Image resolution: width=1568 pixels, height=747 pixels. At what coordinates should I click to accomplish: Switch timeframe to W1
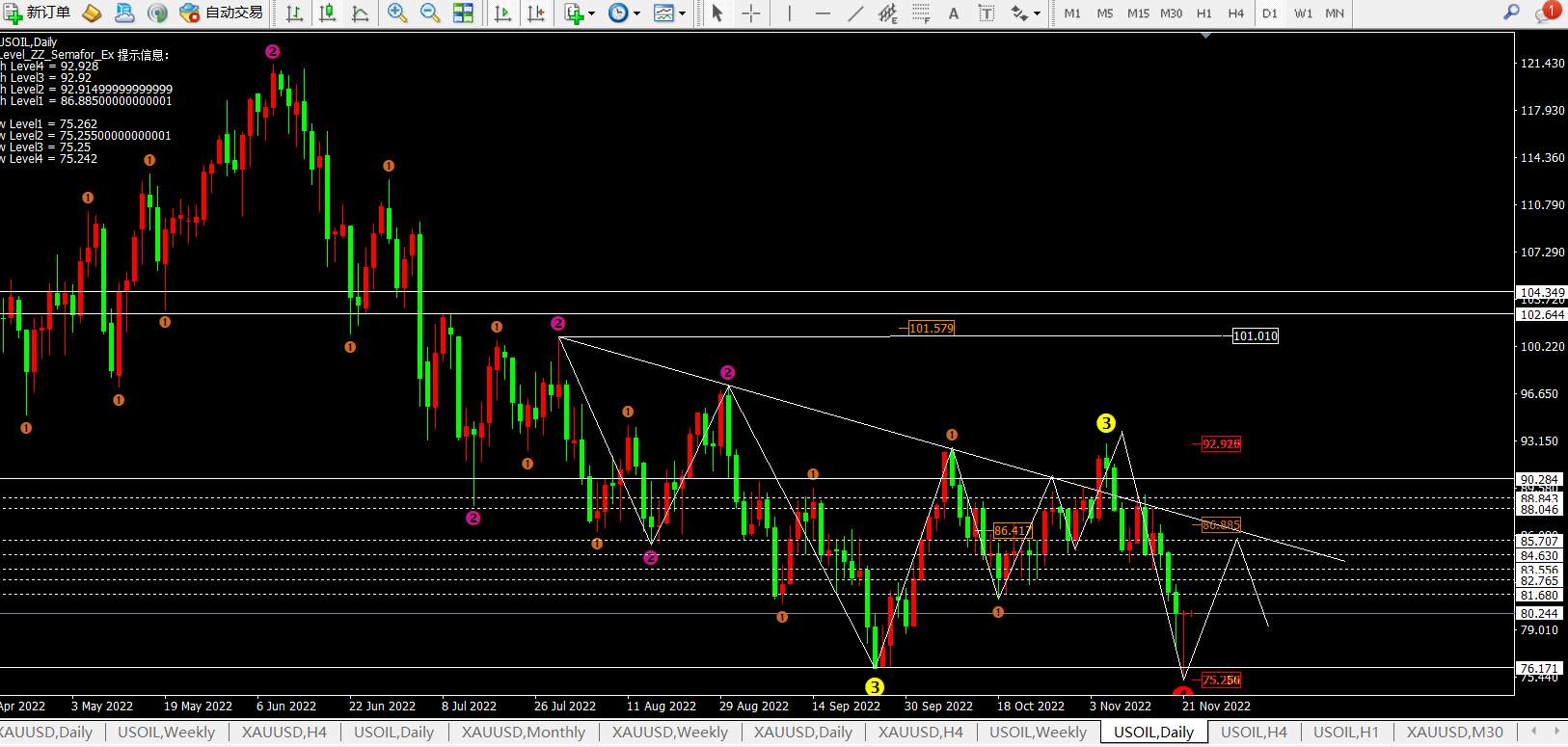pyautogui.click(x=1303, y=13)
